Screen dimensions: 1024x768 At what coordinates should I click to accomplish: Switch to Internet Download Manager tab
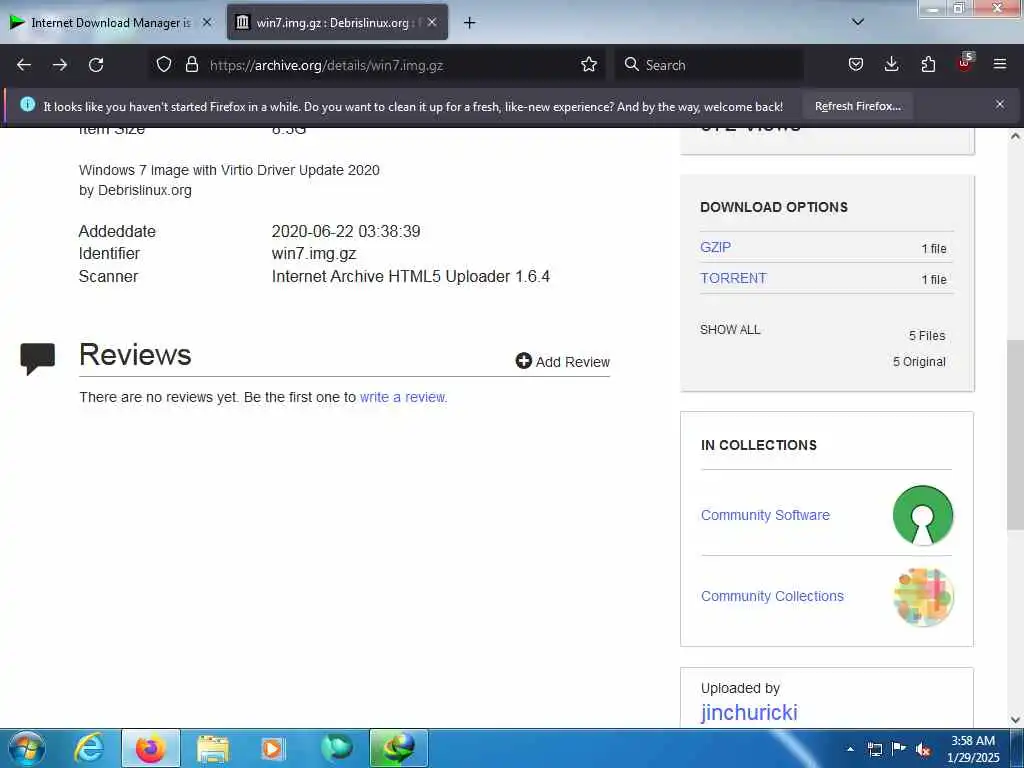click(111, 23)
